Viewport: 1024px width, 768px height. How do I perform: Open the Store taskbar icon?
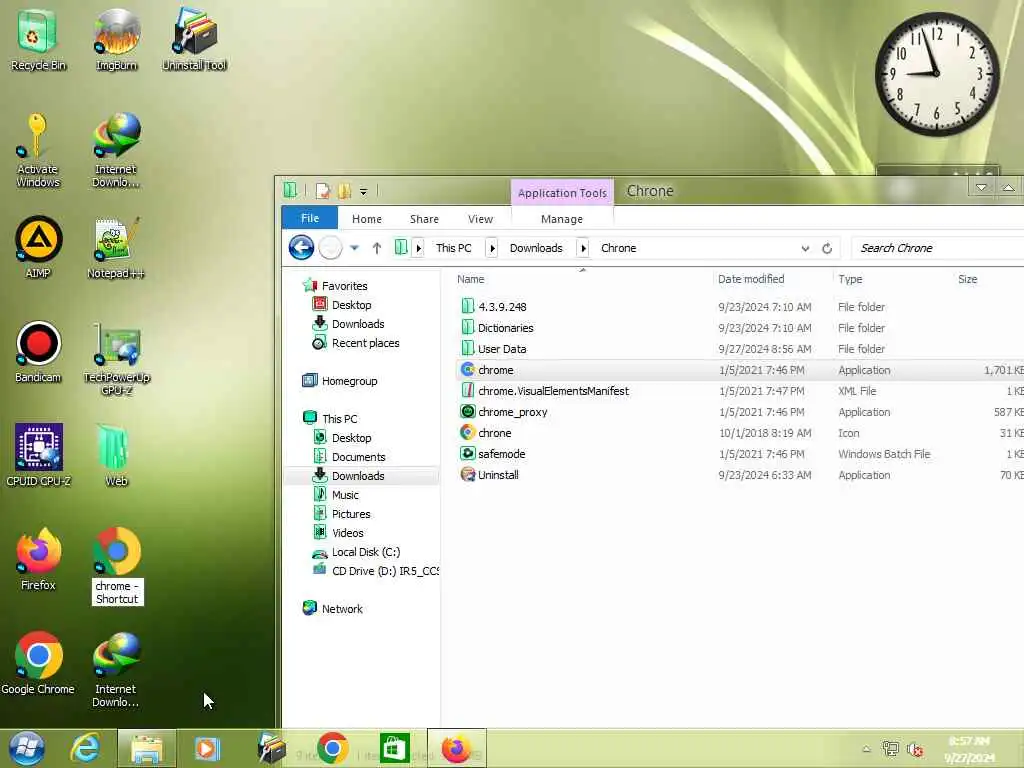tap(394, 748)
